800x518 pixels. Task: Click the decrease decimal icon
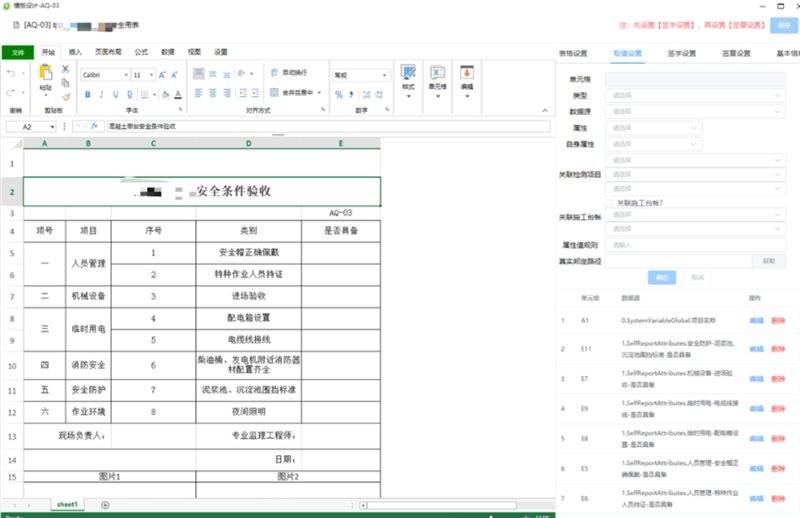point(379,94)
